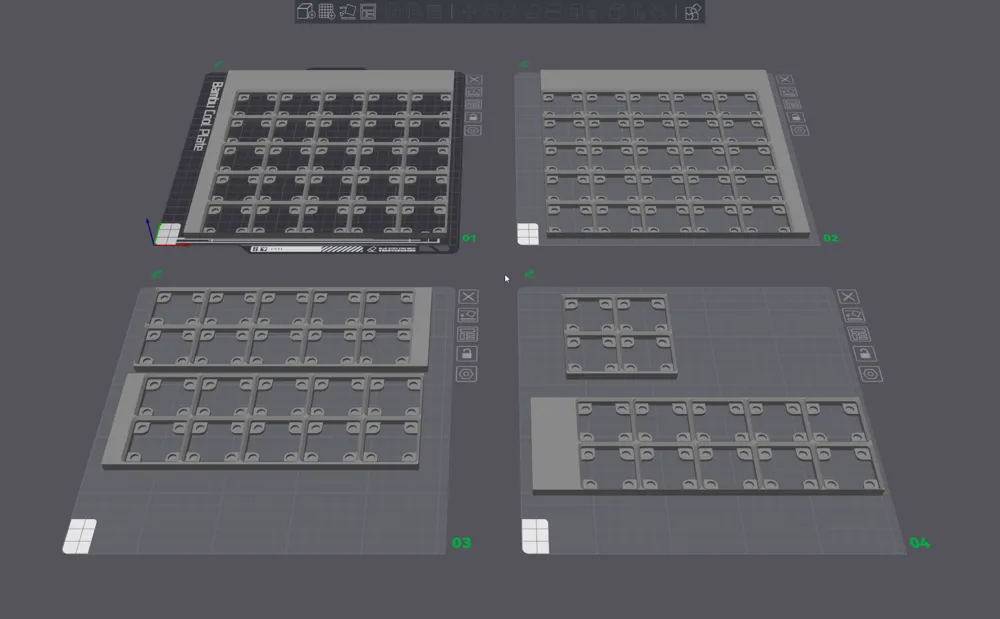Edit plate 04 using its pencil icon
1000x619 pixels.
point(856,313)
